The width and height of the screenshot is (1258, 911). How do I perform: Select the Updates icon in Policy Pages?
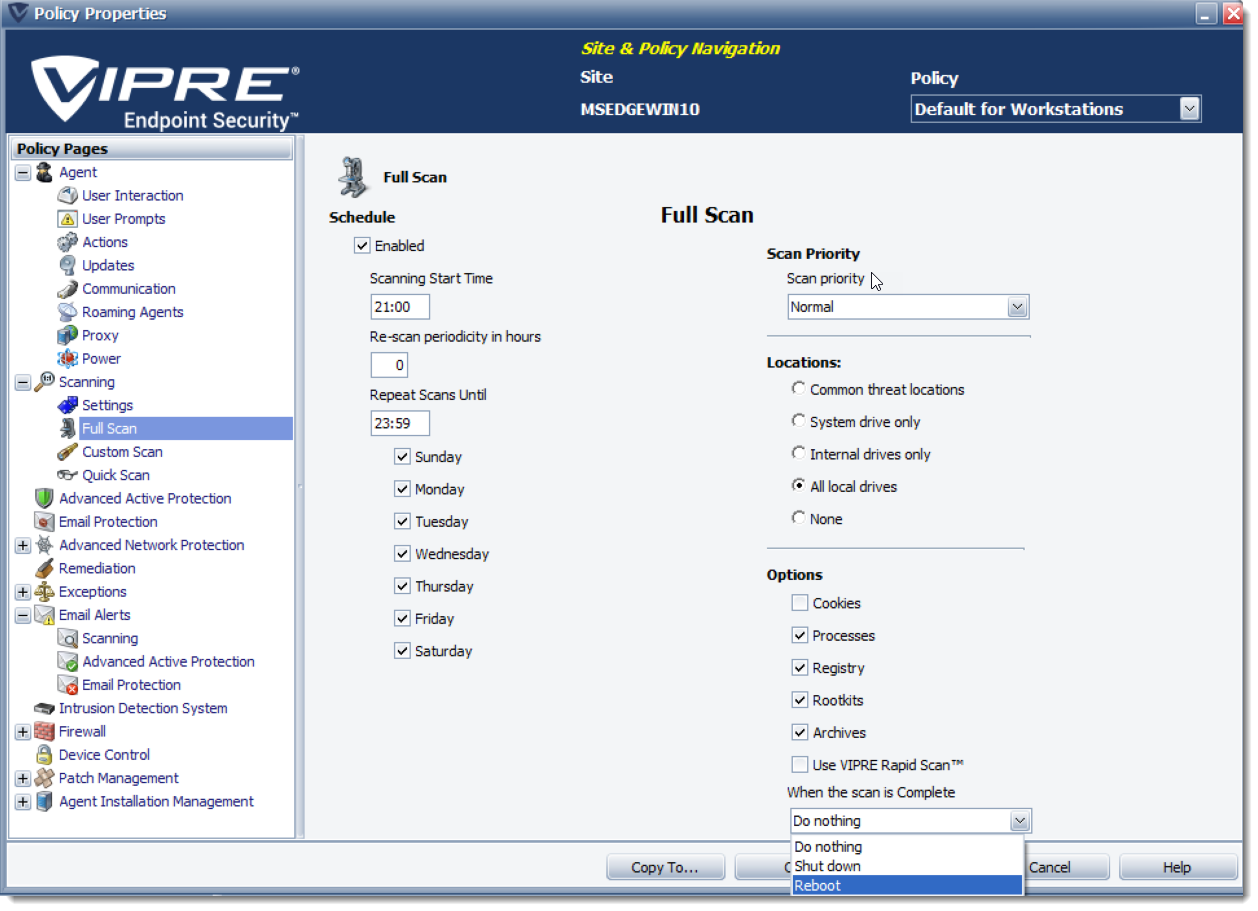[x=69, y=265]
